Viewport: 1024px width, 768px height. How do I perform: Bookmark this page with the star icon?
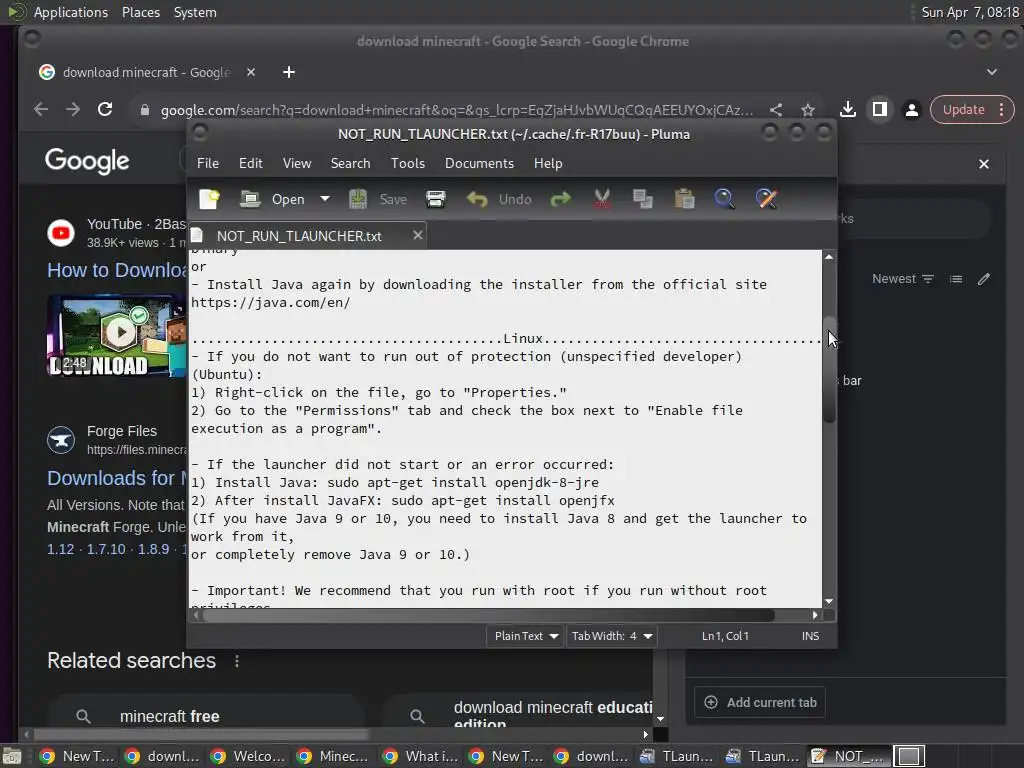point(808,110)
